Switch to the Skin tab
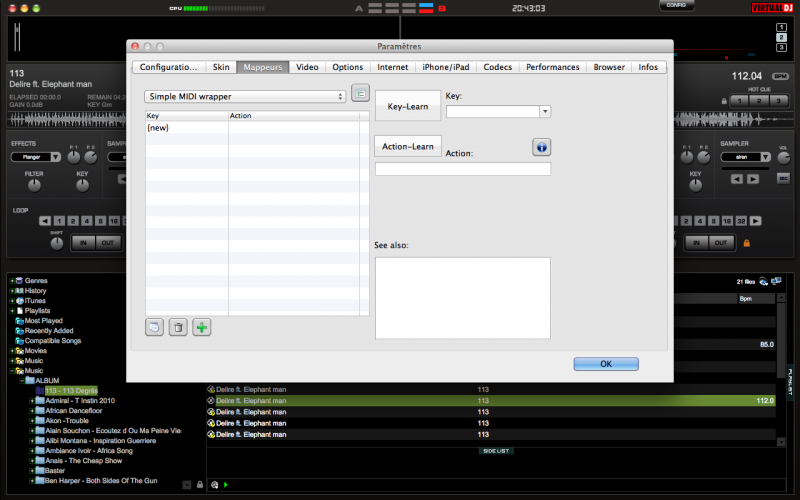Screen dimensions: 800x500 click(x=221, y=67)
